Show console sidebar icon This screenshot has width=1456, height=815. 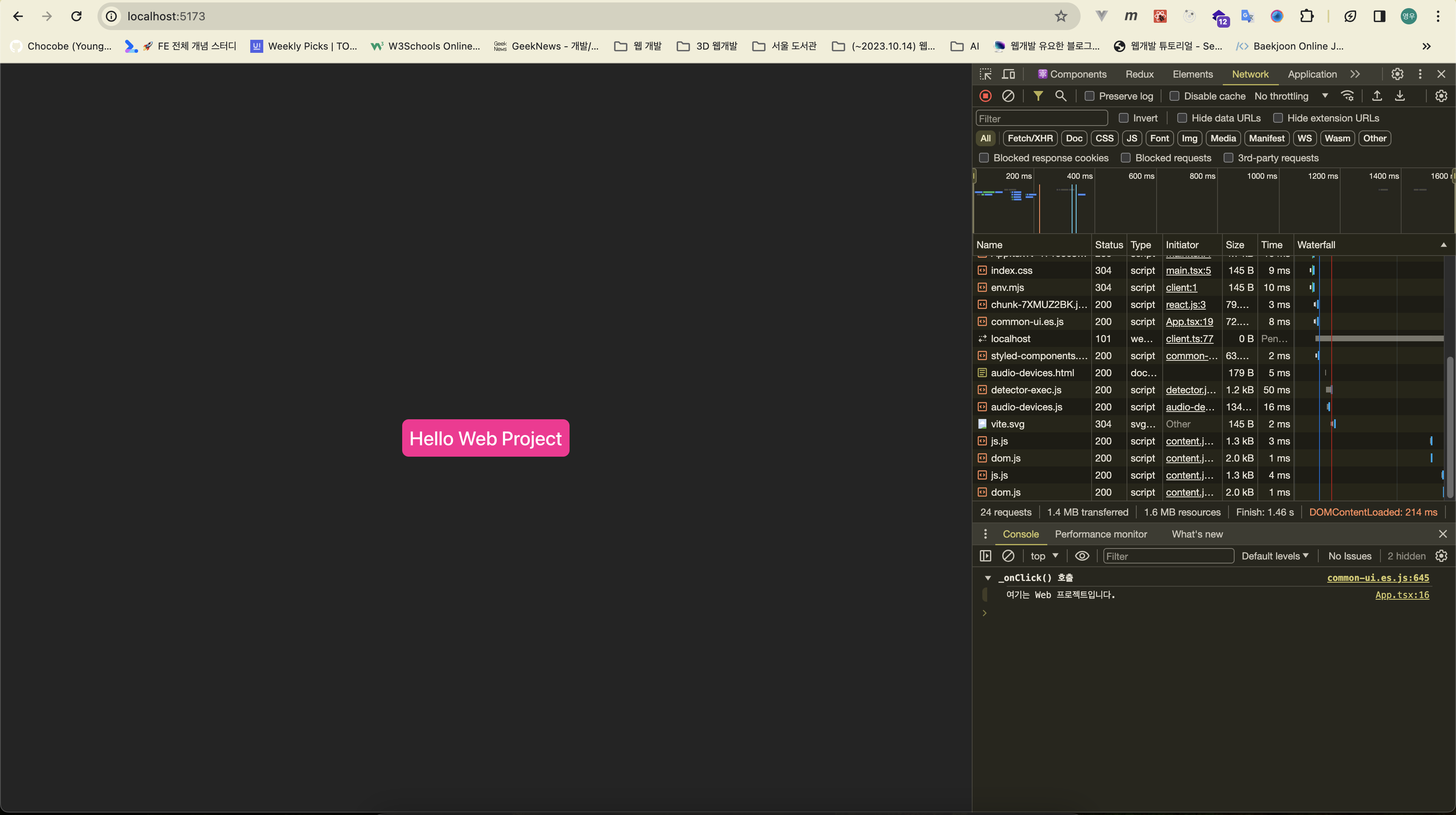[x=985, y=556]
